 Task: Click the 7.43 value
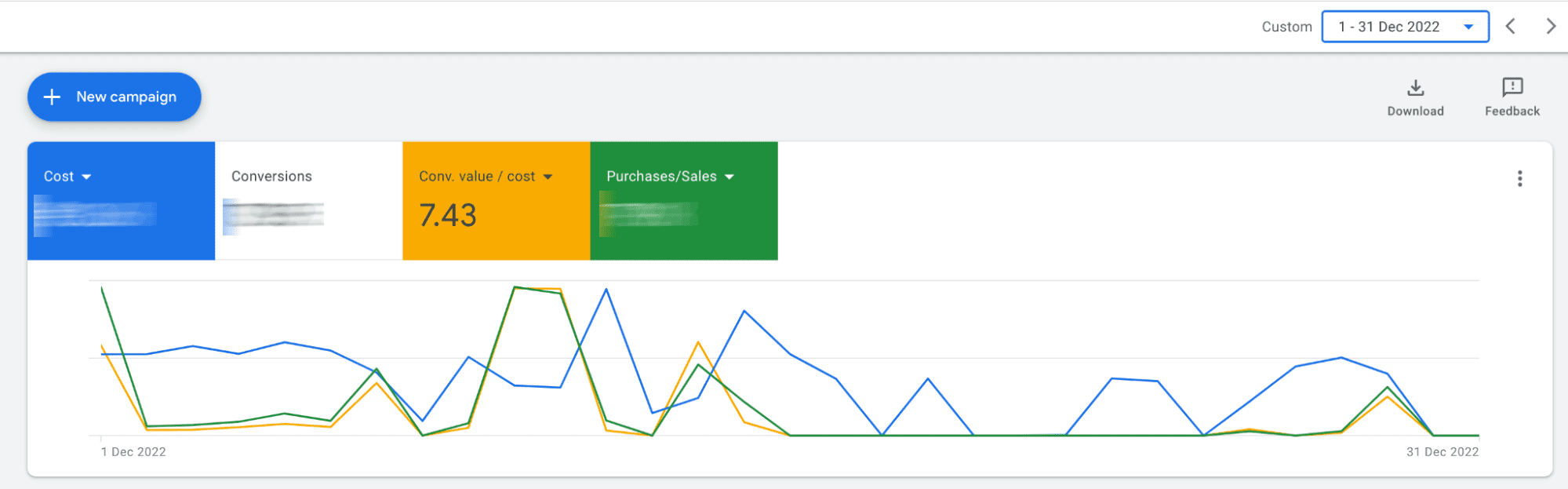[x=447, y=216]
